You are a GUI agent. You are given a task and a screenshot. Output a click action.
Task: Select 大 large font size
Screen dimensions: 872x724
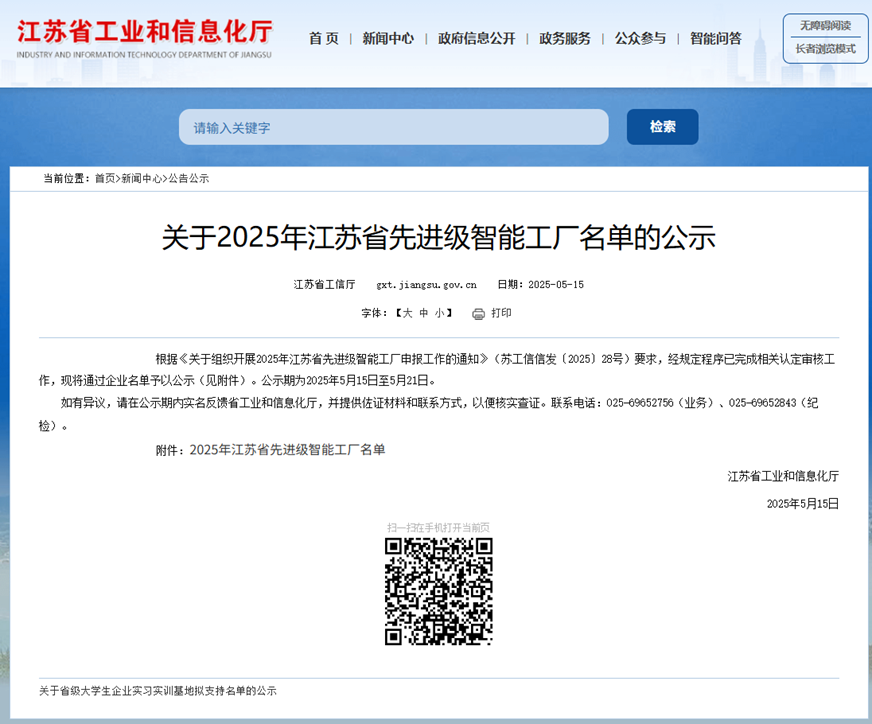click(x=408, y=312)
